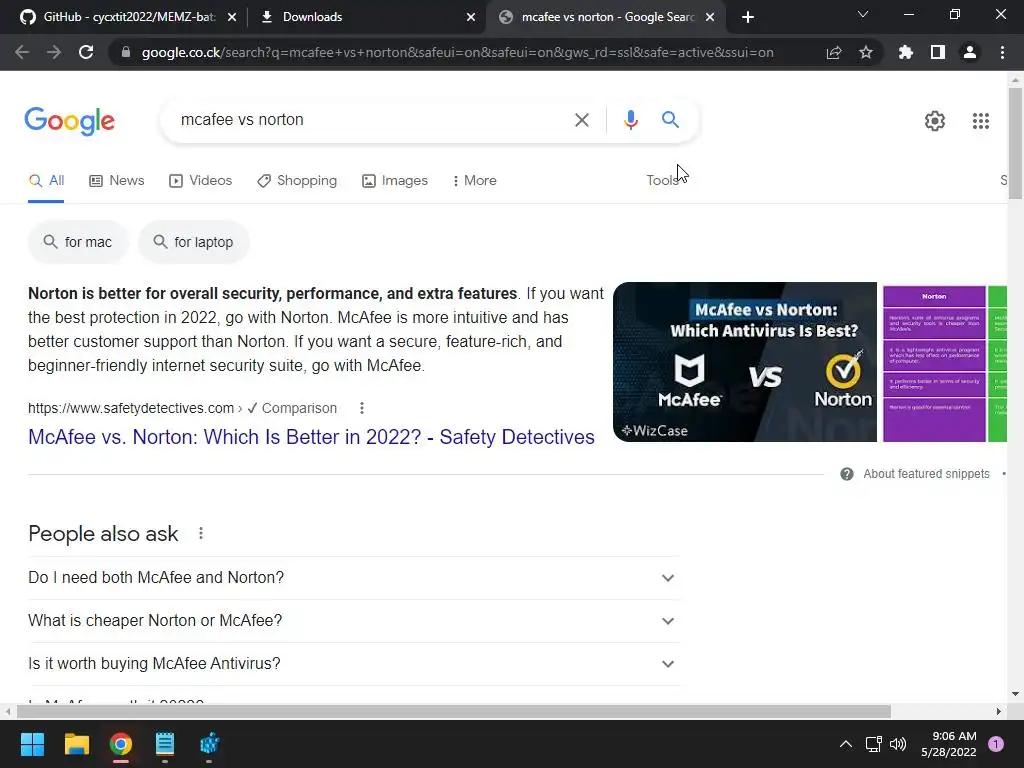Click the vertical scrollbar thumb
The image size is (1024, 768).
point(1015,144)
